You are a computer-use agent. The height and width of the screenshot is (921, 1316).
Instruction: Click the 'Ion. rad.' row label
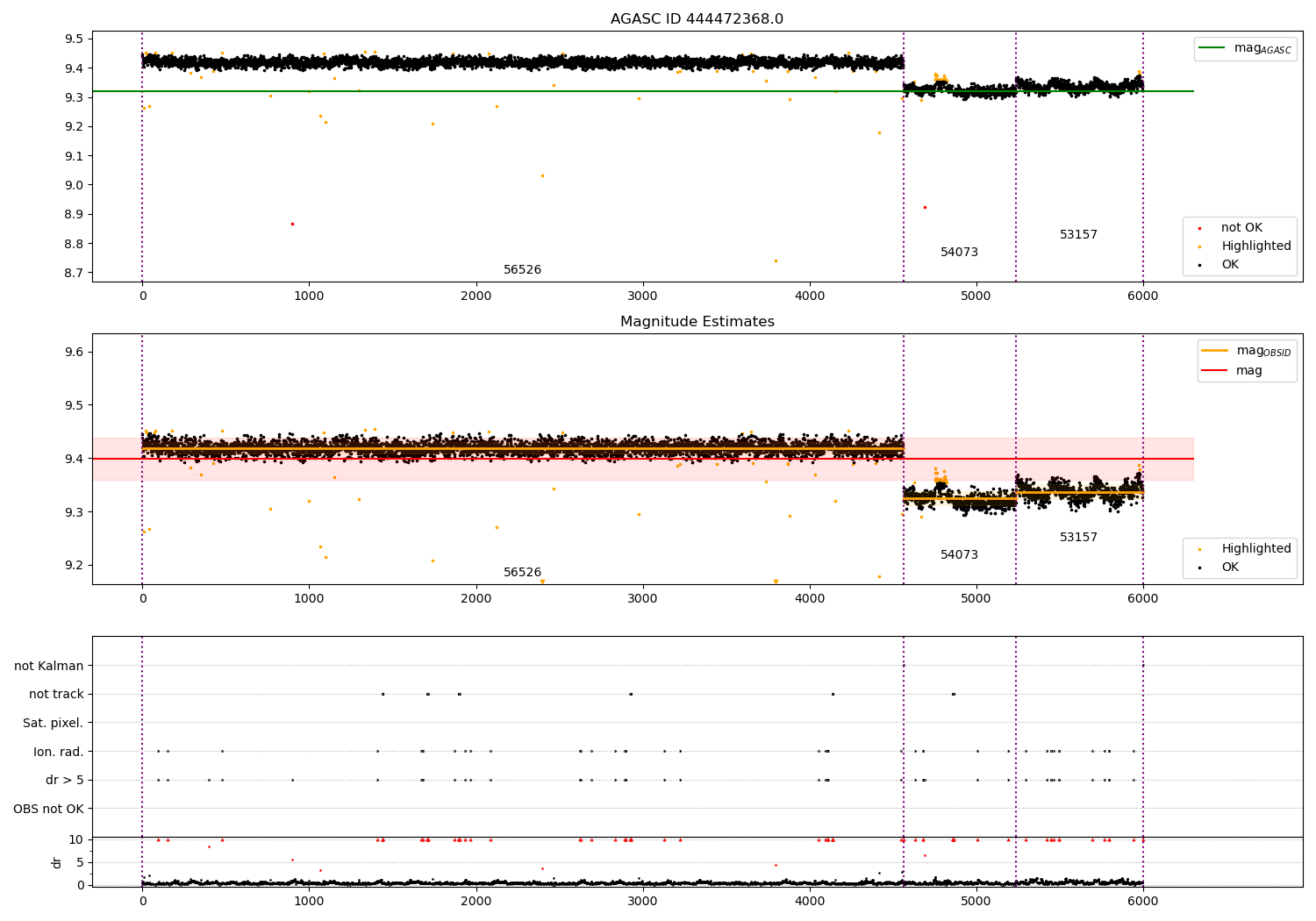59,752
